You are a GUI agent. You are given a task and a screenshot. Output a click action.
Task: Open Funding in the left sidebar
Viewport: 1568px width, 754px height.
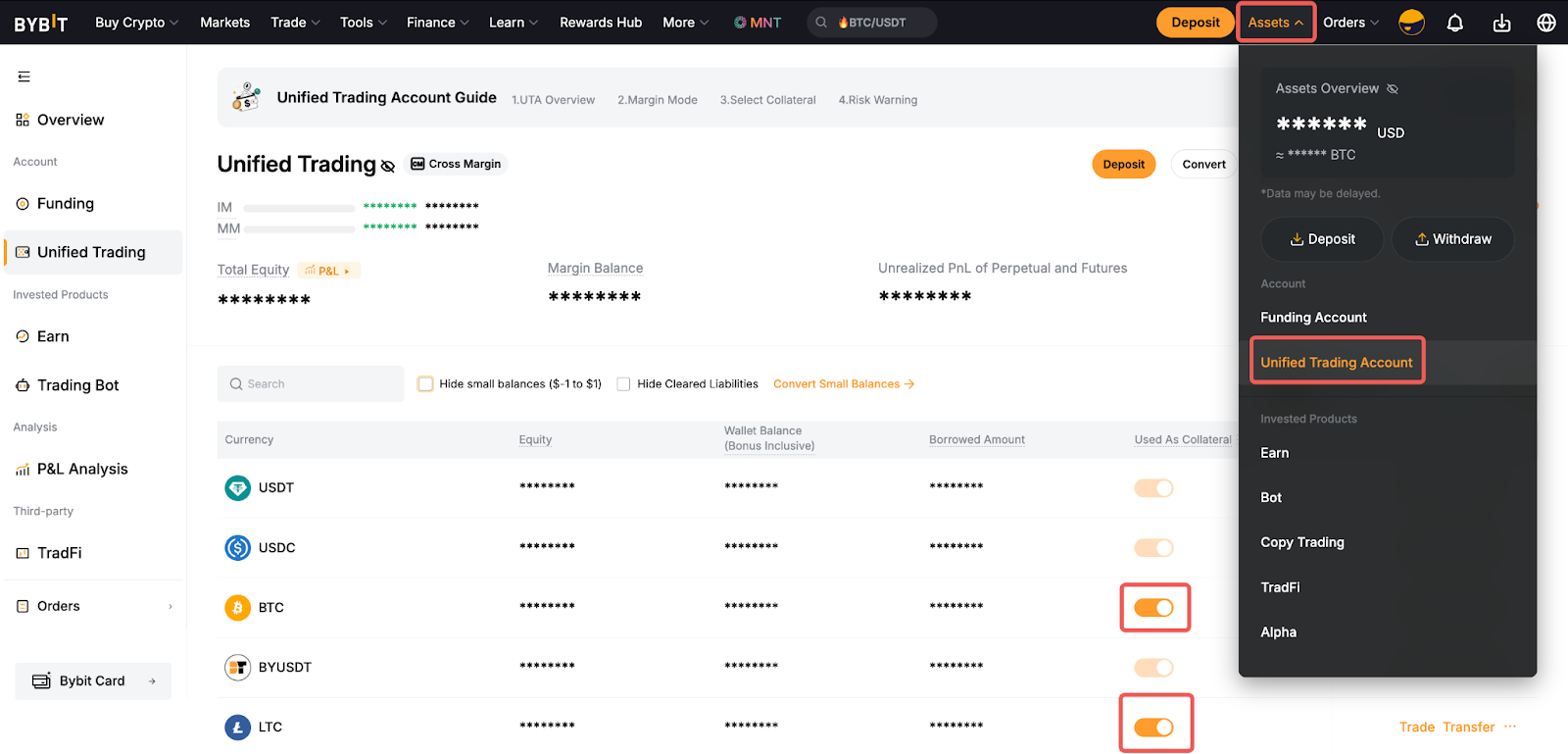(x=66, y=204)
